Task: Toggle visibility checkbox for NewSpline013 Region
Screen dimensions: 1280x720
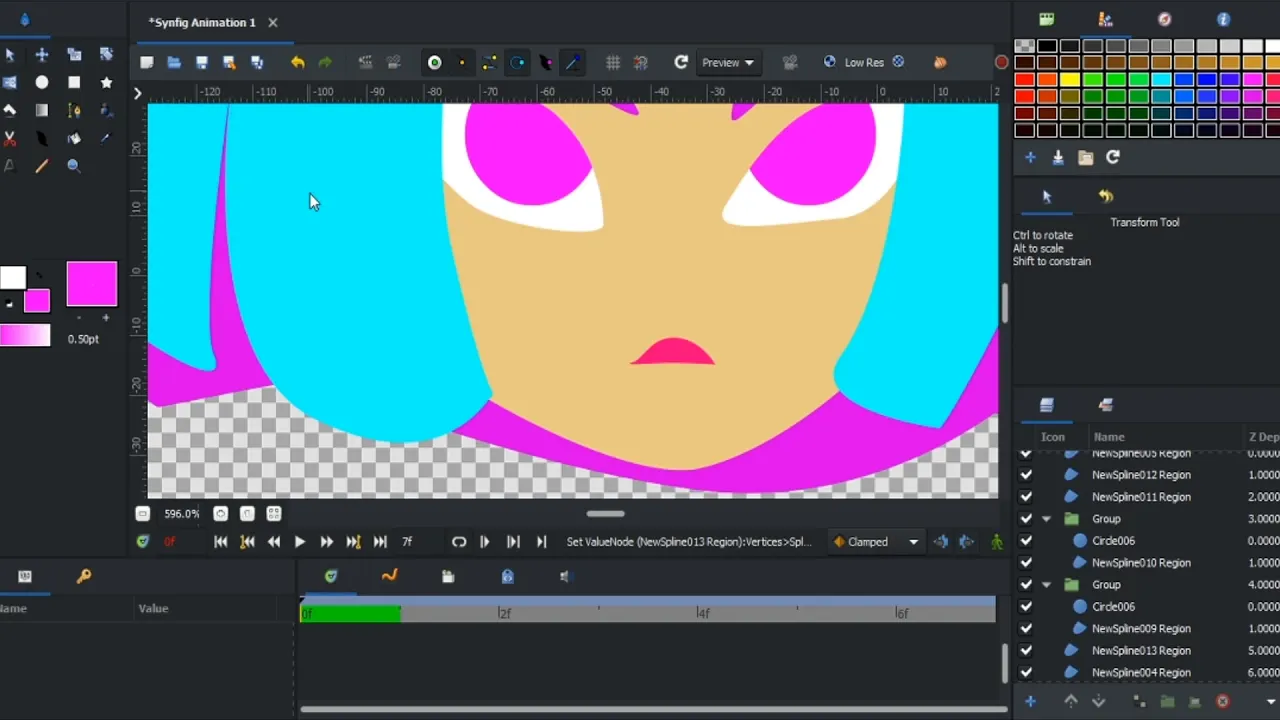Action: point(1026,651)
